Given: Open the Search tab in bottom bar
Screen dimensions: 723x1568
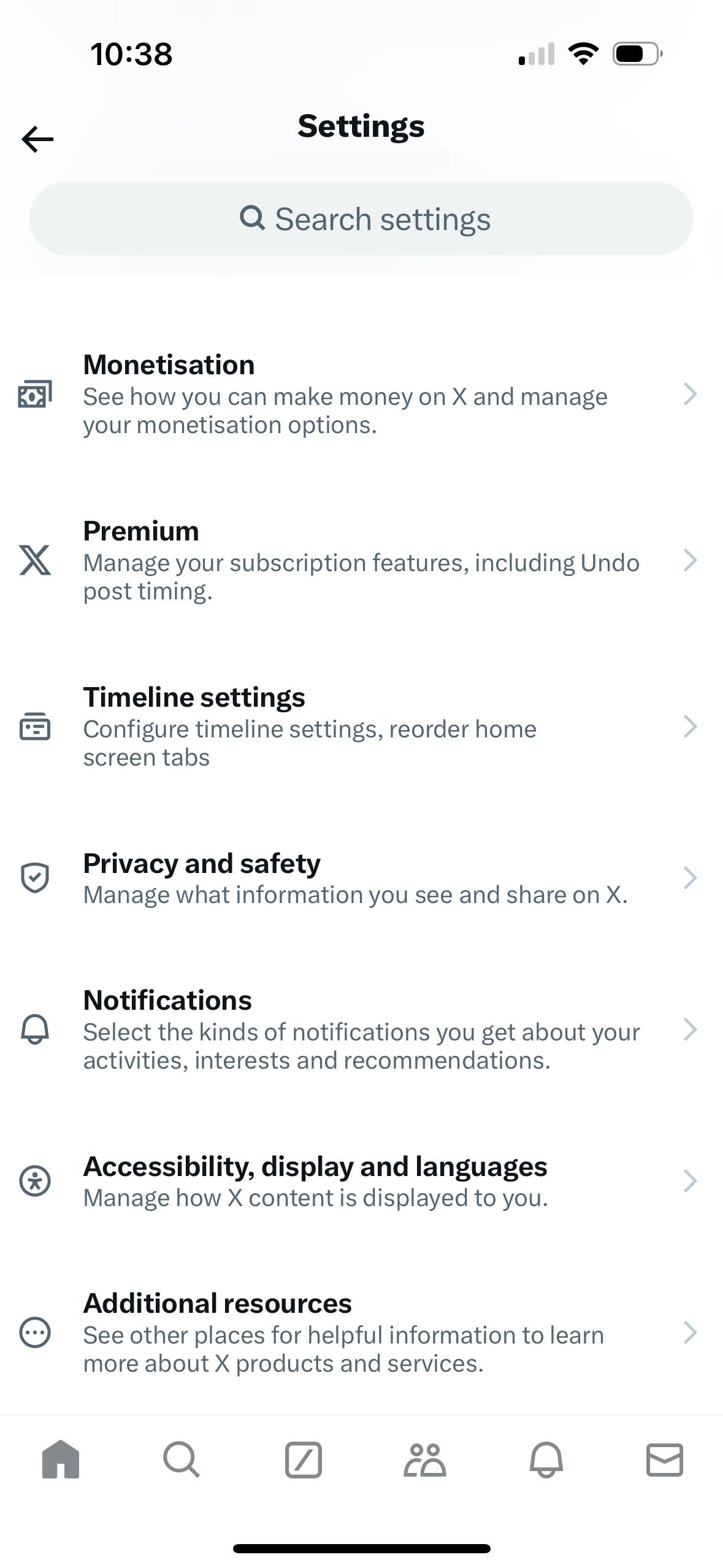Looking at the screenshot, I should 182,1459.
